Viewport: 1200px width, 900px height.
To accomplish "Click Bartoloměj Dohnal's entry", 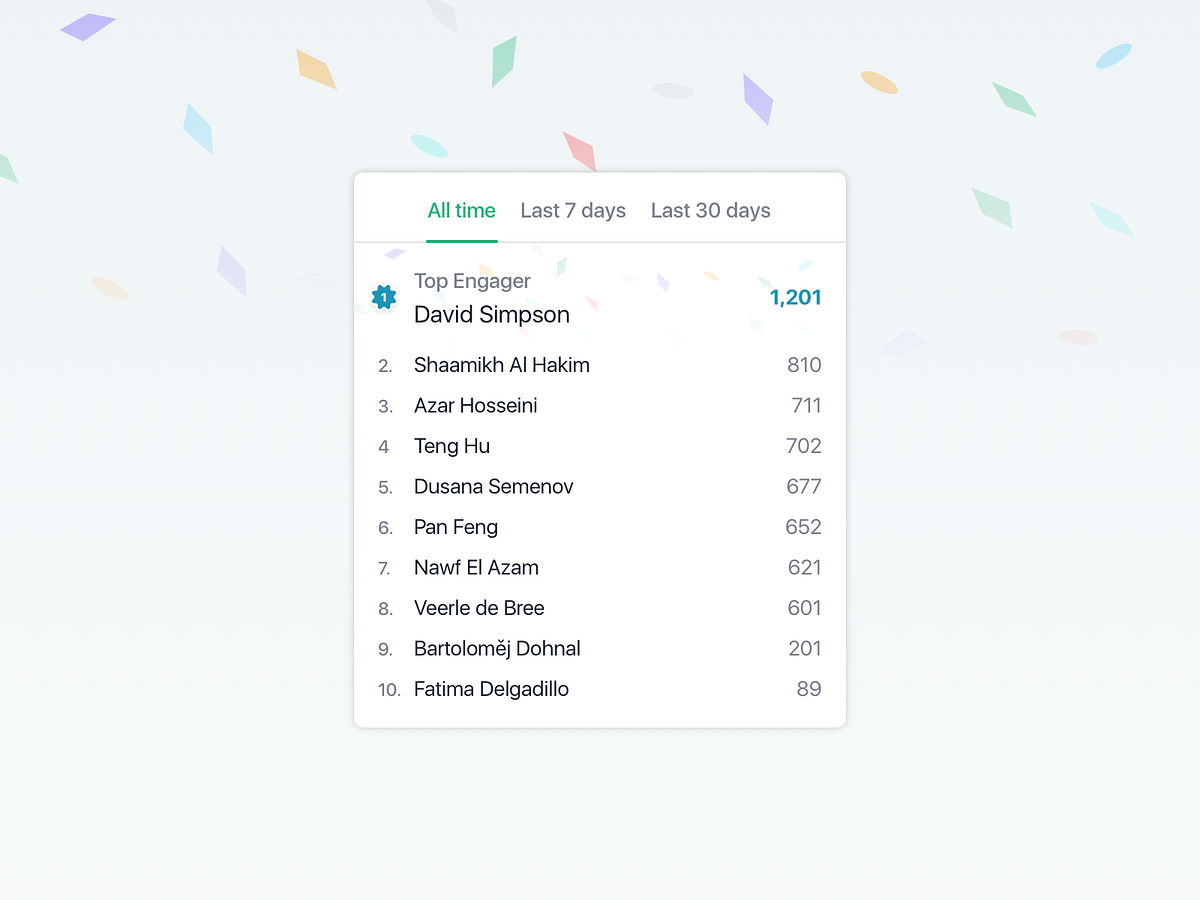I will pos(497,648).
